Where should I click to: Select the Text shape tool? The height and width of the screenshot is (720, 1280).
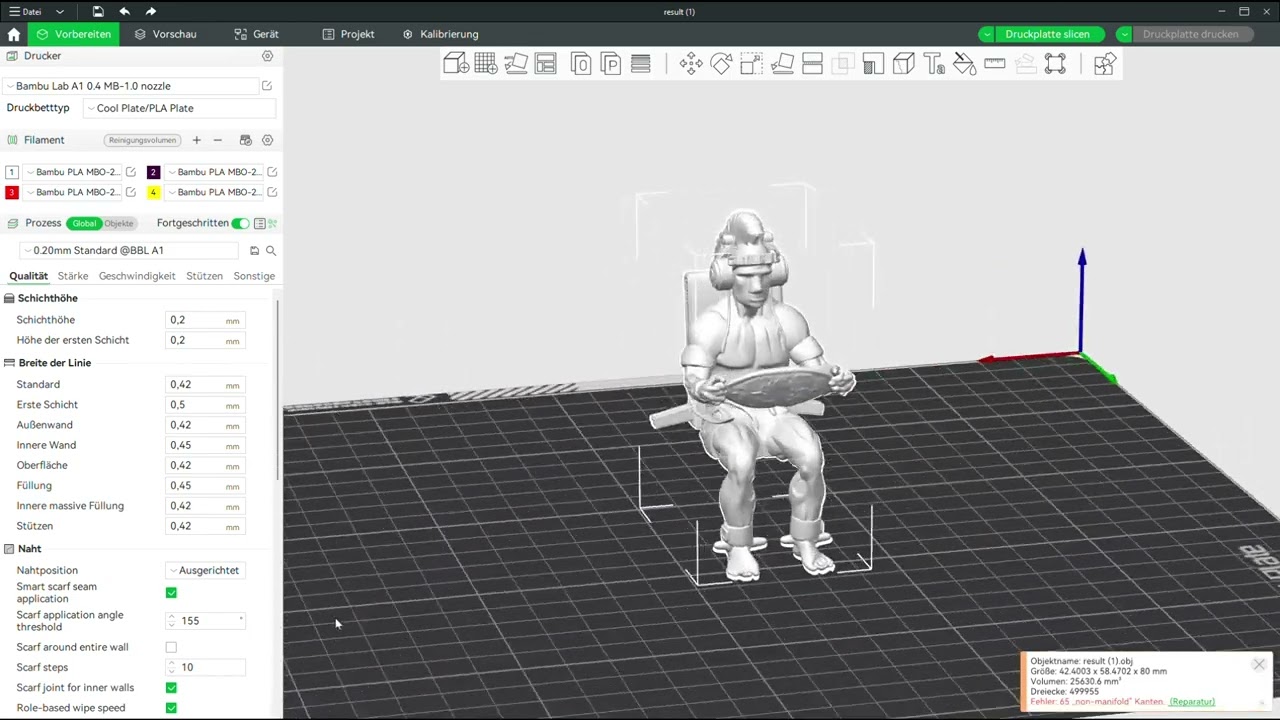coord(934,64)
